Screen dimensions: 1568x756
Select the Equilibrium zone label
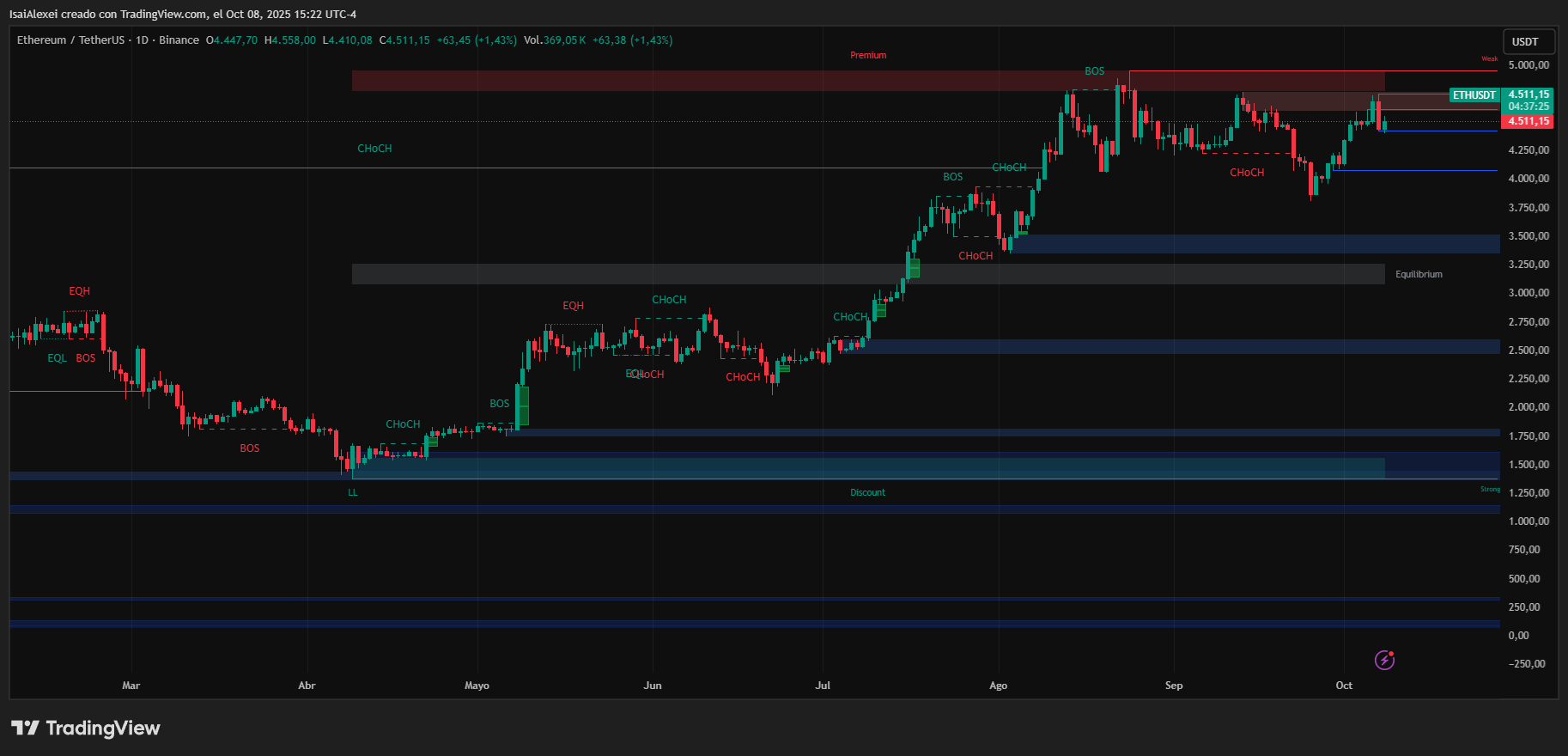tap(1419, 274)
